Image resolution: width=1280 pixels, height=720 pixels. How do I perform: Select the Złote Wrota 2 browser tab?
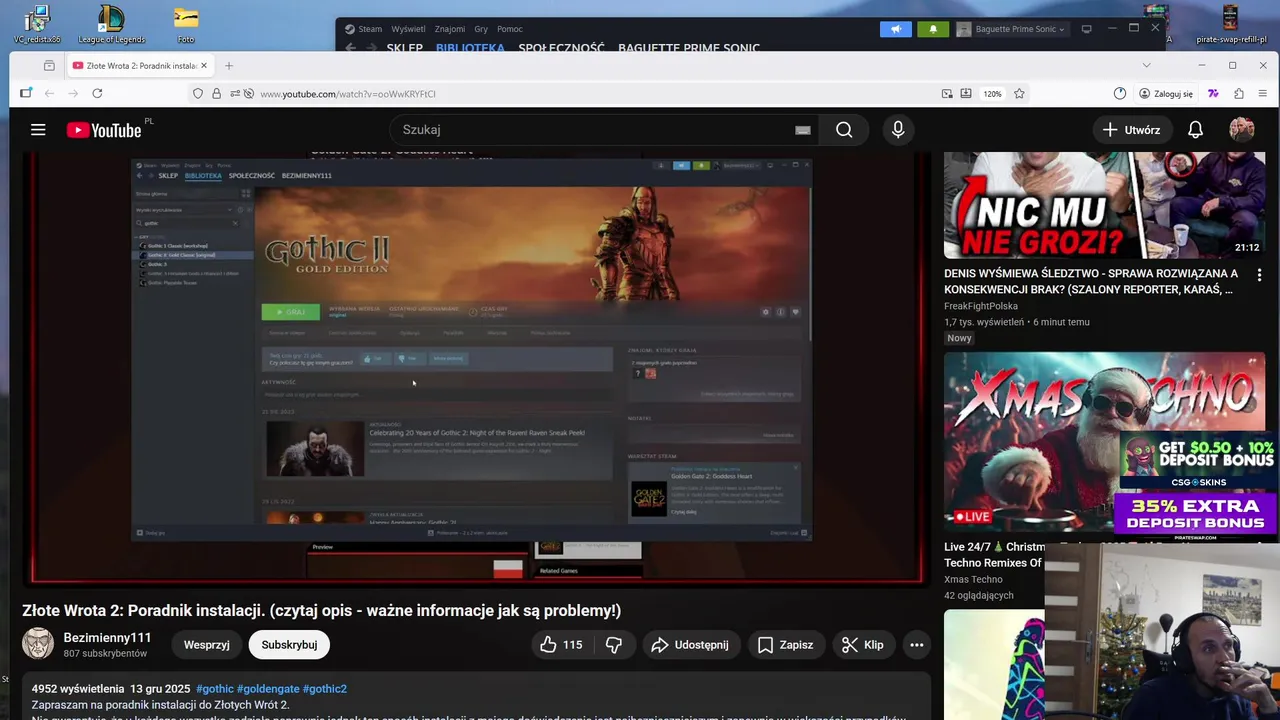pyautogui.click(x=139, y=66)
